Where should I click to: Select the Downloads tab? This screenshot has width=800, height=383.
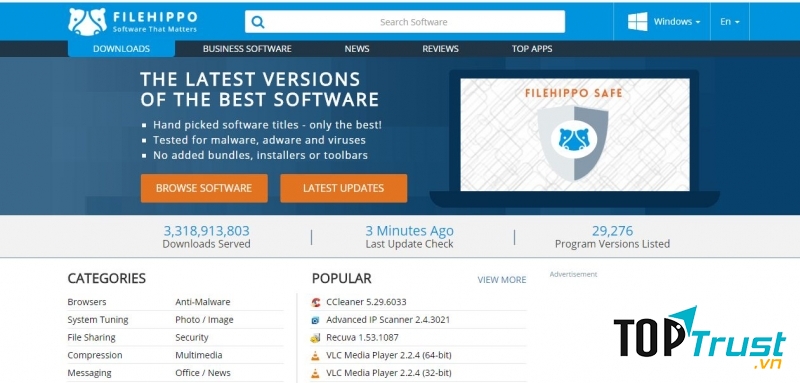(121, 49)
